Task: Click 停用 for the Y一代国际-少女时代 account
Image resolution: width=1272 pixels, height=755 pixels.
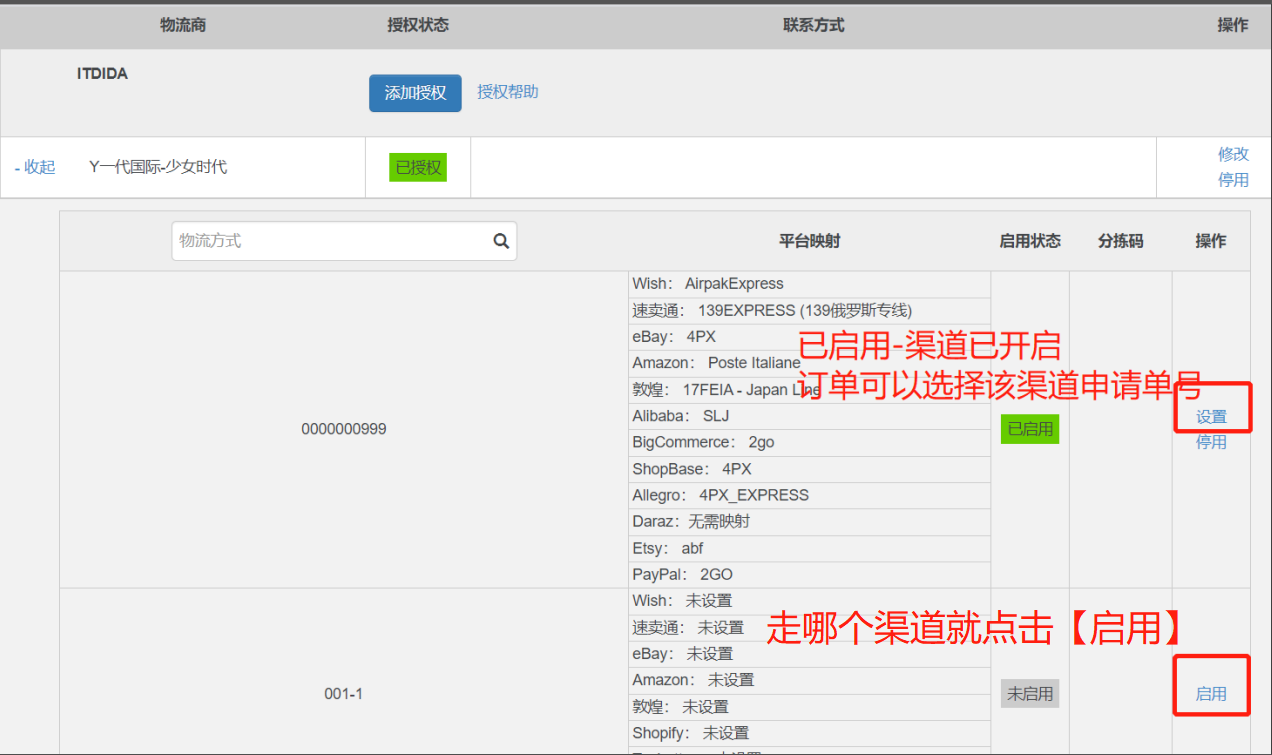Action: pos(1233,180)
